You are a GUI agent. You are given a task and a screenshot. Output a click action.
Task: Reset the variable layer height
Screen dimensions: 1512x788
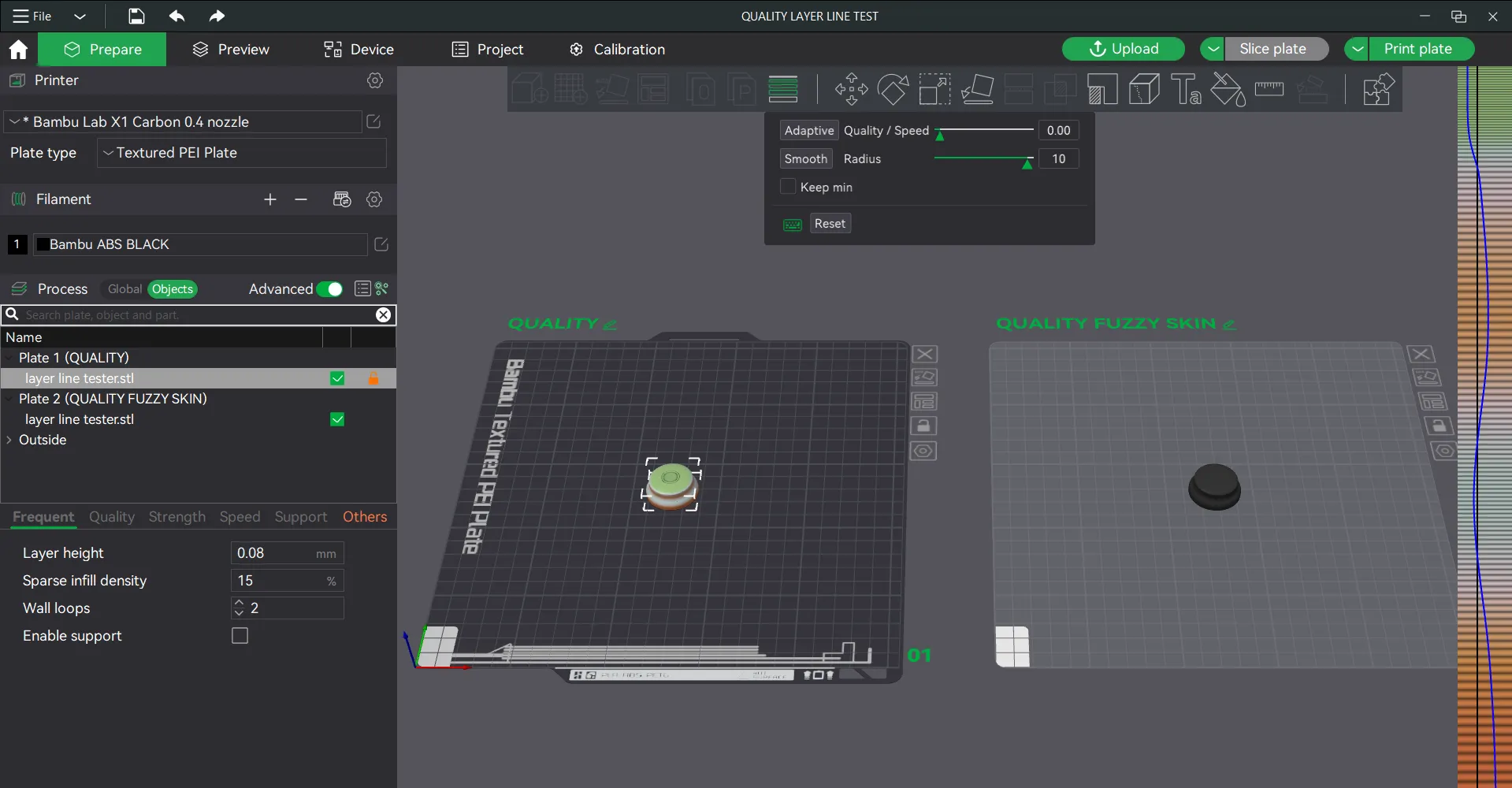point(830,224)
